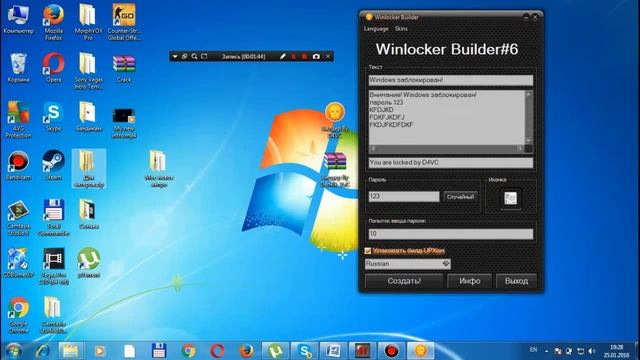The width and height of the screenshot is (640, 360).
Task: Open the Bandicam recording bar dropdown arrow
Action: pyautogui.click(x=175, y=56)
